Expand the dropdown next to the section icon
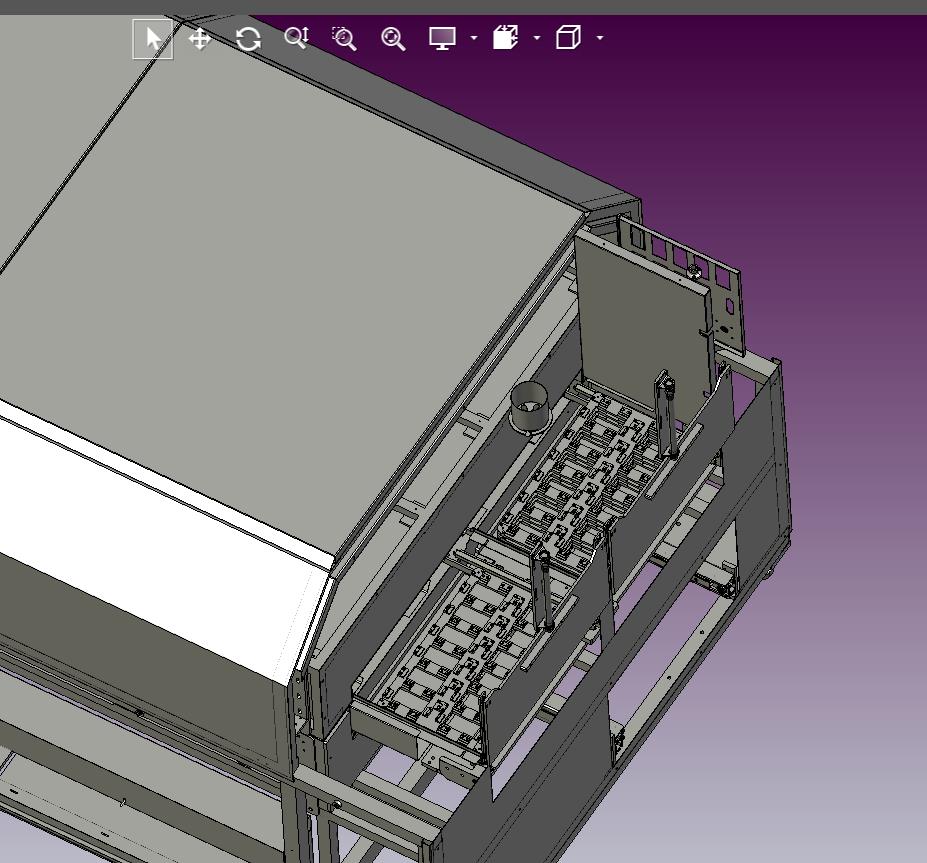 (537, 39)
